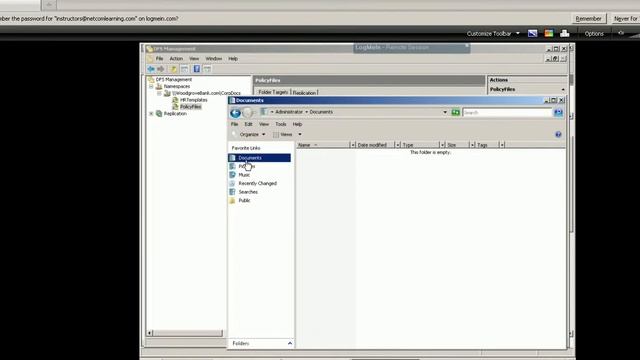Click the Back button in Documents window
The height and width of the screenshot is (360, 640).
click(x=235, y=113)
